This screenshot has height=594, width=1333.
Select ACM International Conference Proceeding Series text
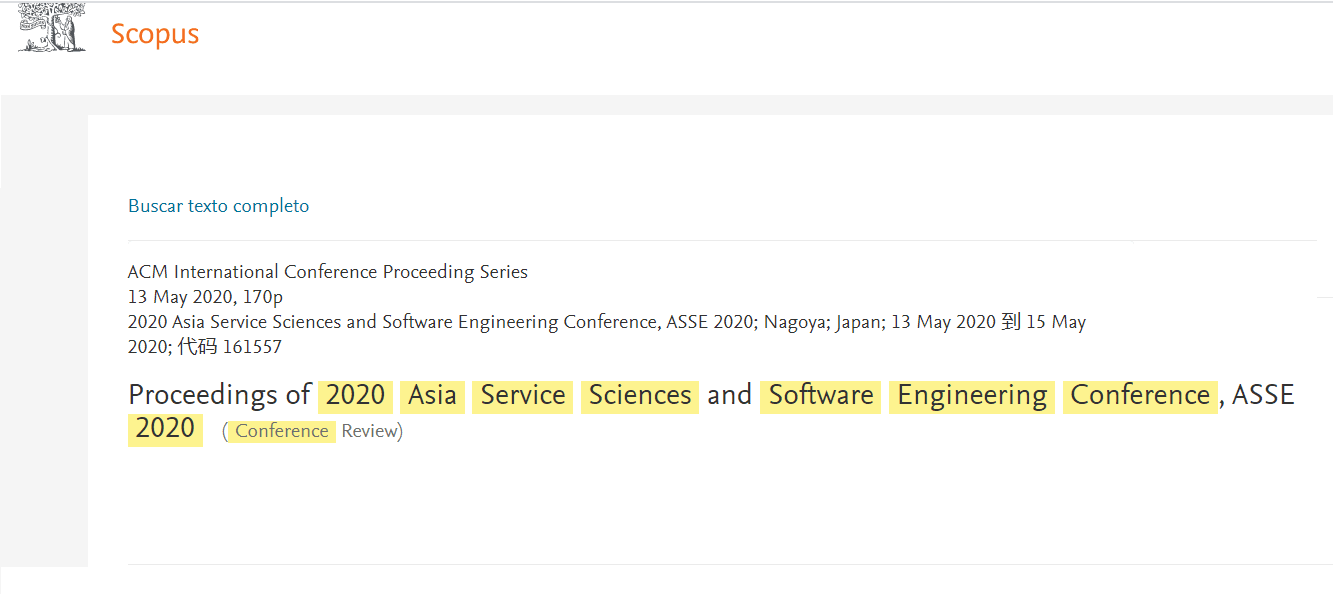328,272
